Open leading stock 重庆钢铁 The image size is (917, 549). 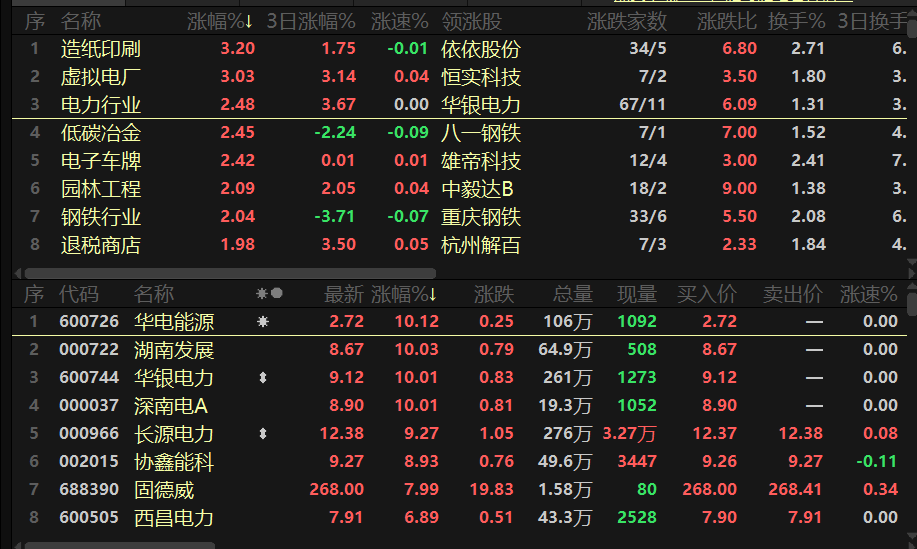(x=481, y=217)
